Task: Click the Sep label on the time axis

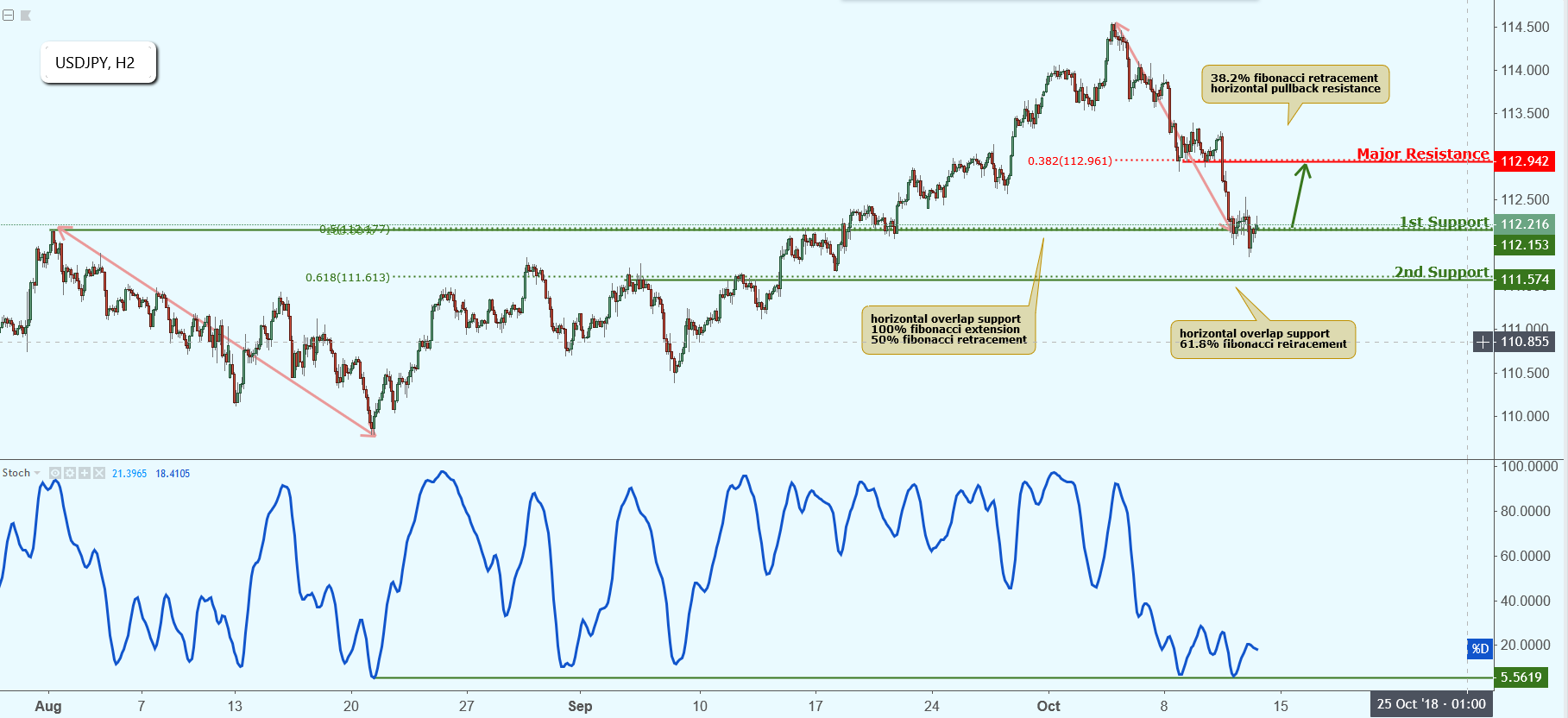Action: tap(580, 706)
